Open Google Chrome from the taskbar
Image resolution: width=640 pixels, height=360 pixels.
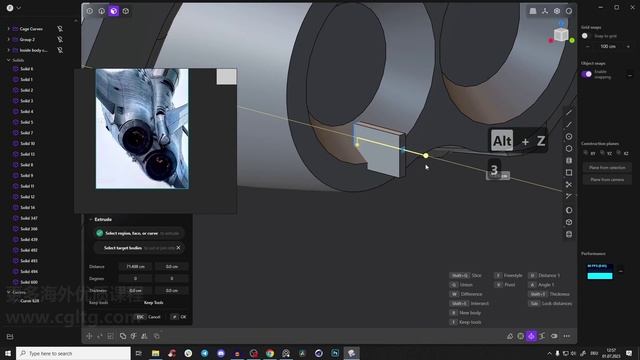coord(270,353)
